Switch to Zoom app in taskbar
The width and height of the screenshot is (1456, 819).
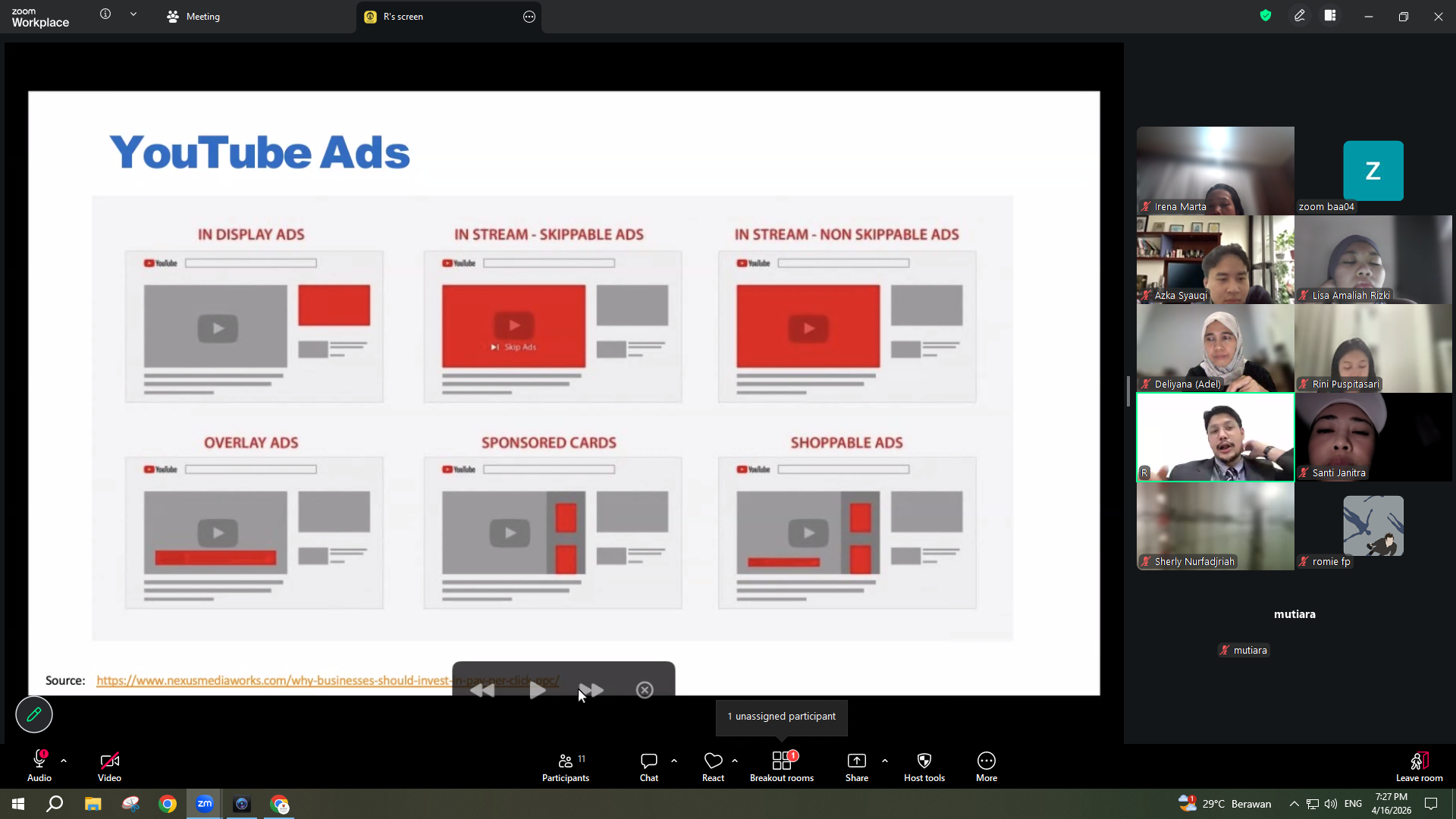205,804
